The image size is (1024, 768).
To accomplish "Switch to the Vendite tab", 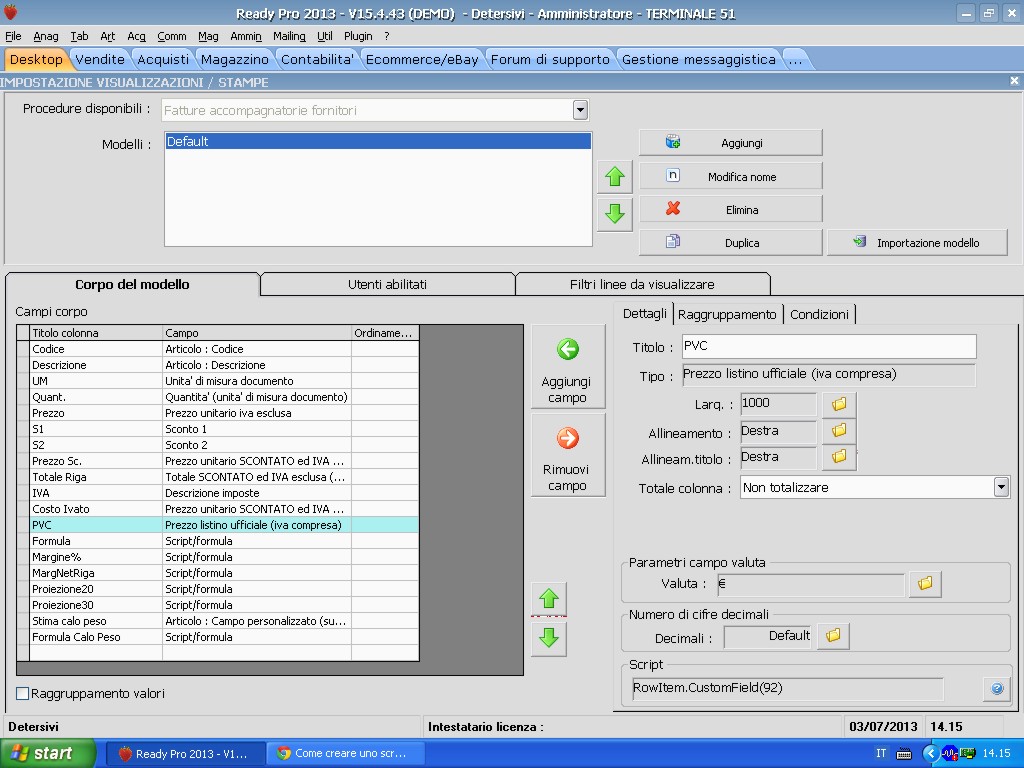I will pos(100,59).
